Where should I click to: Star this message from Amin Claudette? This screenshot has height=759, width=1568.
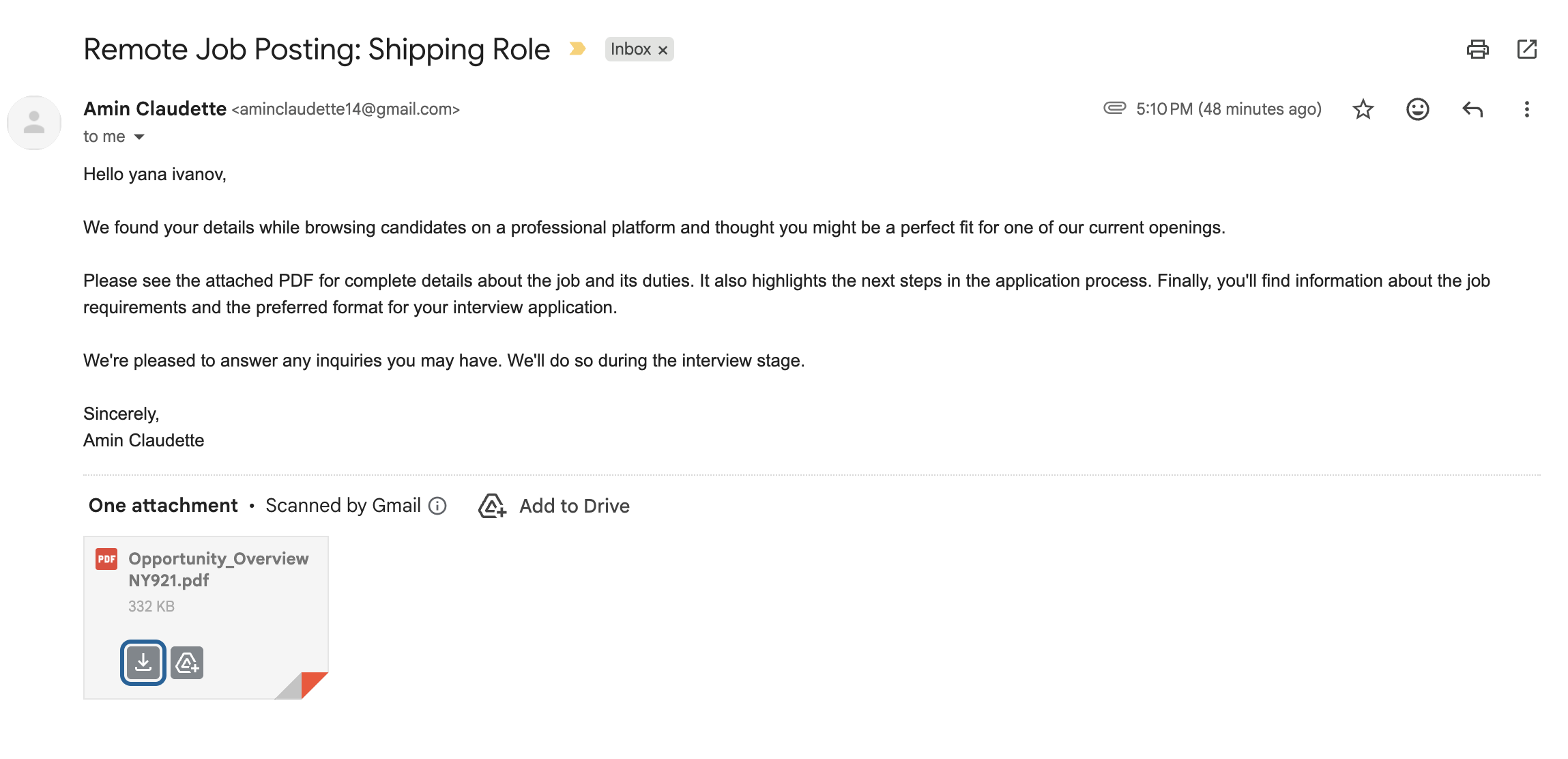pos(1363,109)
